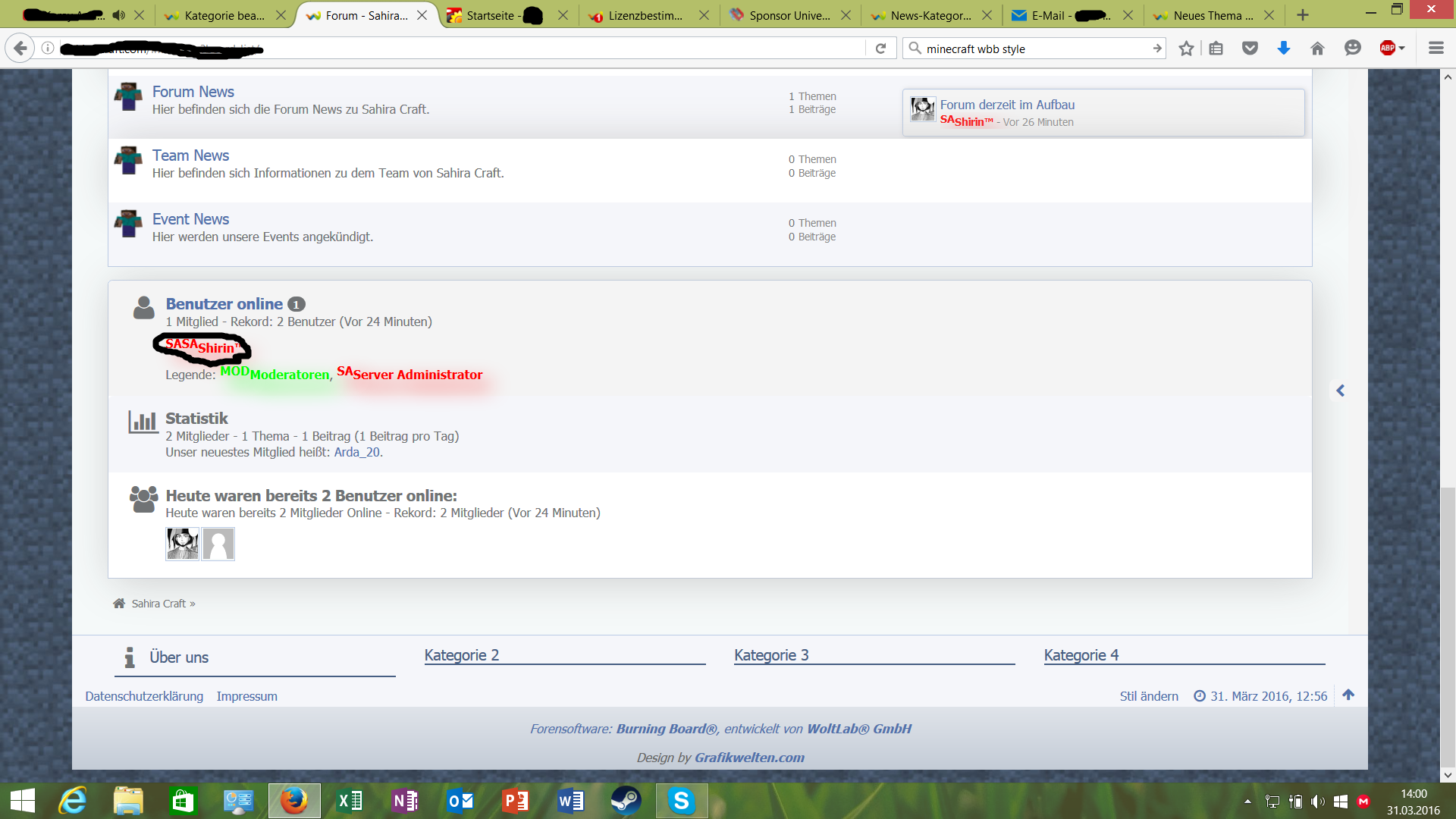
Task: Click the page reload icon
Action: [x=880, y=49]
